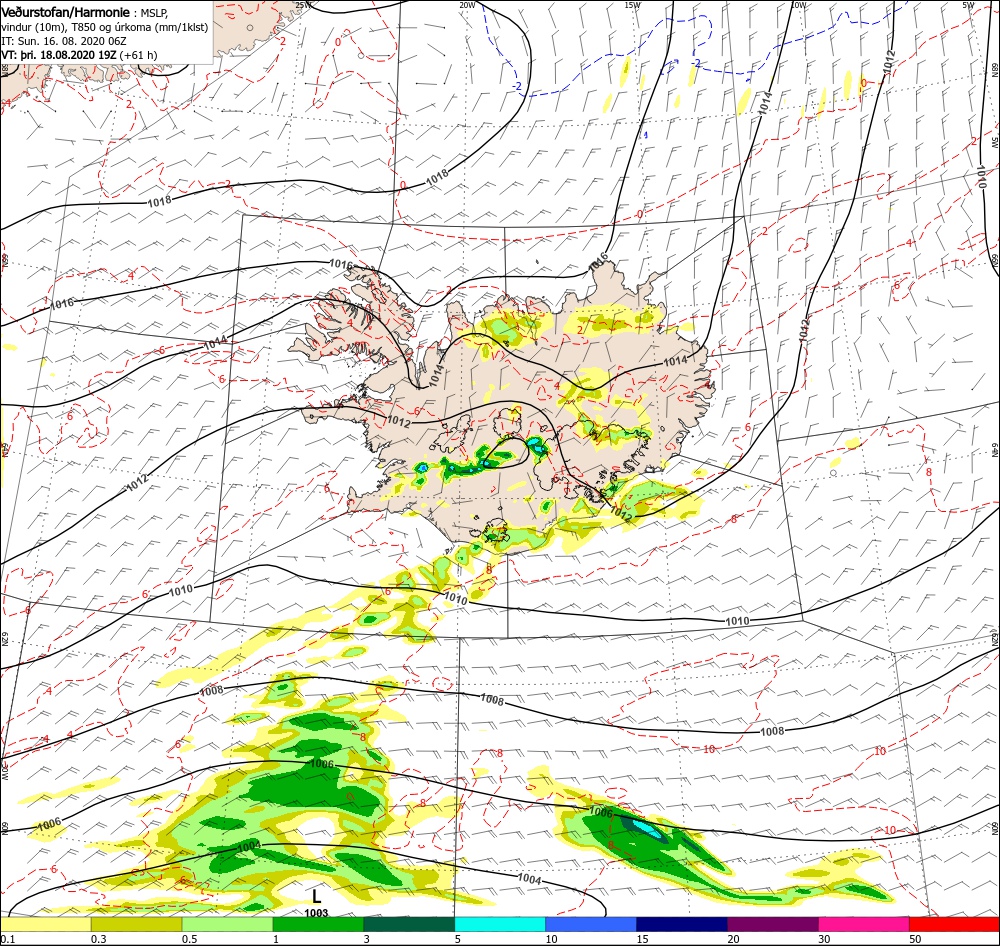Click the "L" low pressure marker
Viewport: 1000px width, 946px height.
[316, 896]
